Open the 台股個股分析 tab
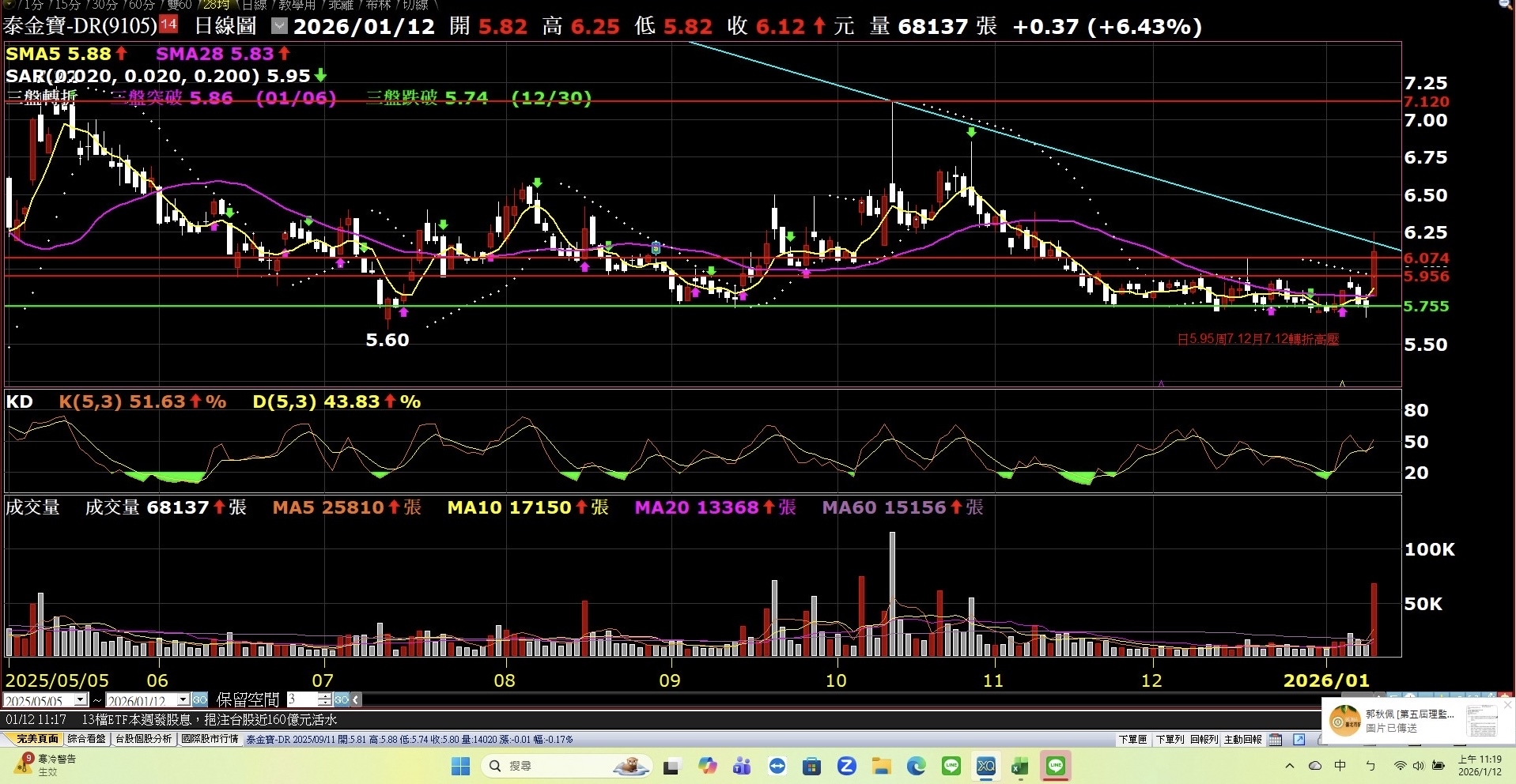 (143, 739)
